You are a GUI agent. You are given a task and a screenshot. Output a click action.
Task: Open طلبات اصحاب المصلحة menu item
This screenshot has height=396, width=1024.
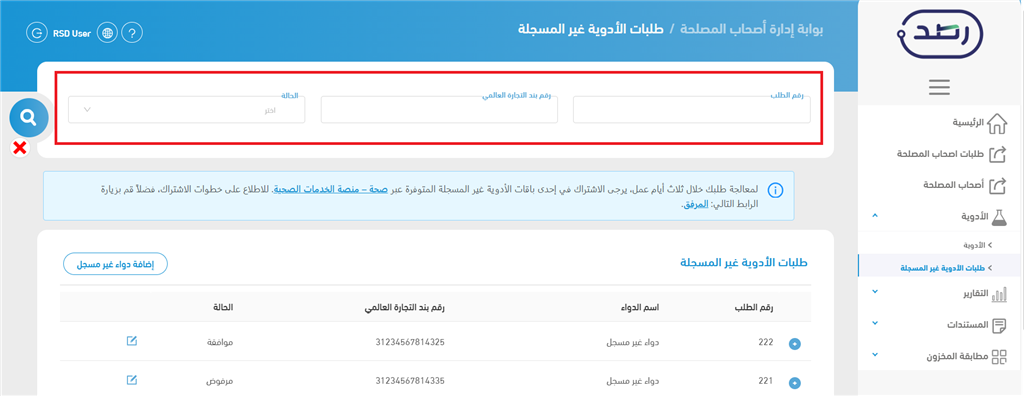[x=940, y=154]
